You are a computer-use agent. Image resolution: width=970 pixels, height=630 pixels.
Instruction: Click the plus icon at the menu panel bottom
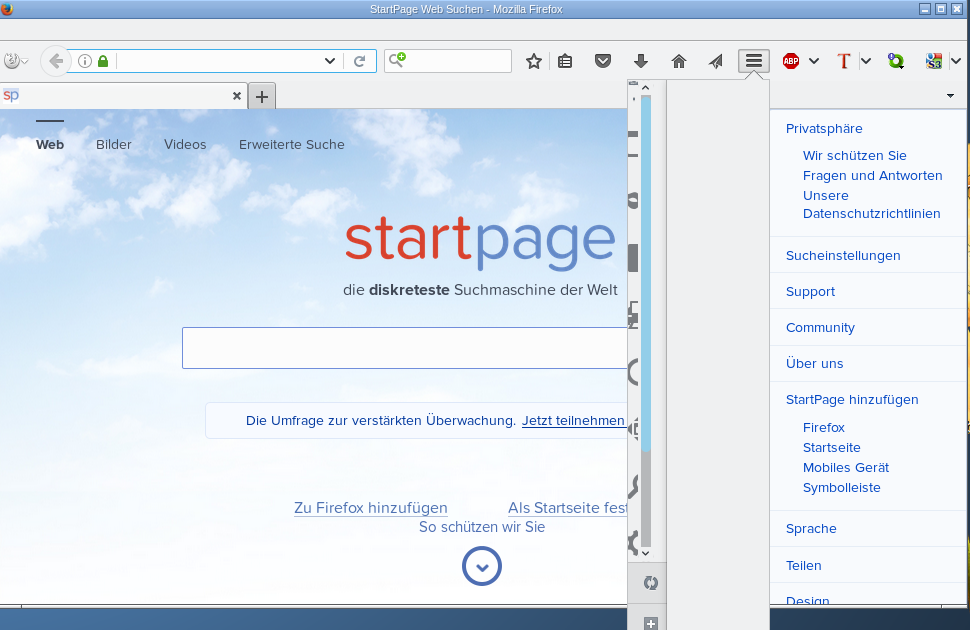tap(650, 623)
